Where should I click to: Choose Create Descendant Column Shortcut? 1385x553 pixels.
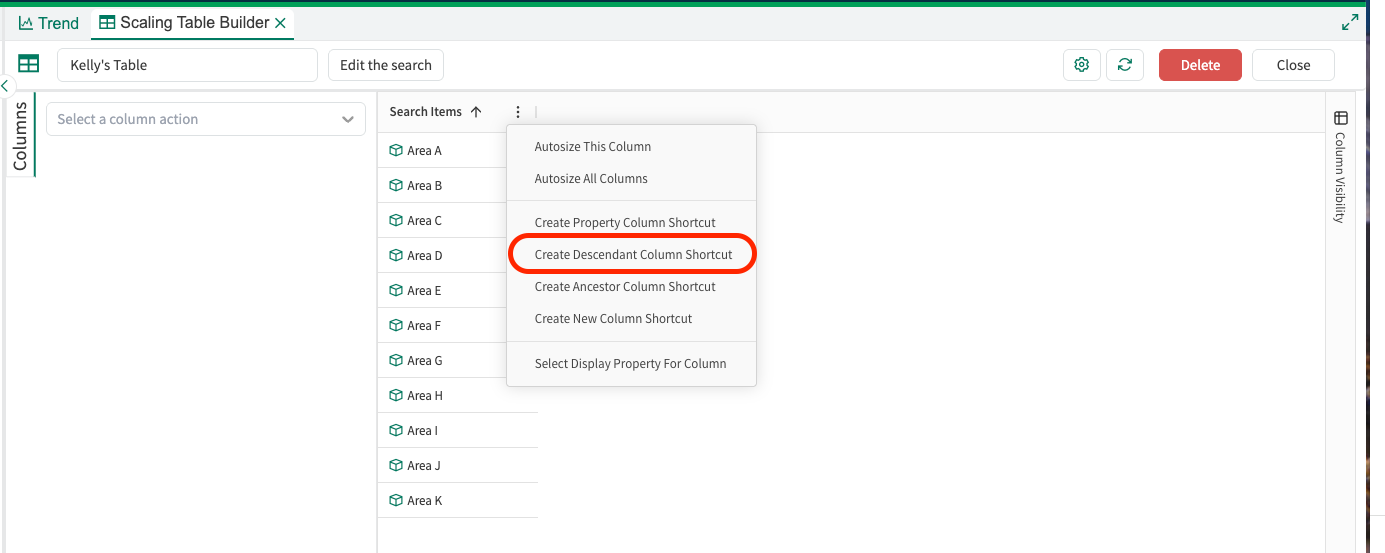(633, 255)
